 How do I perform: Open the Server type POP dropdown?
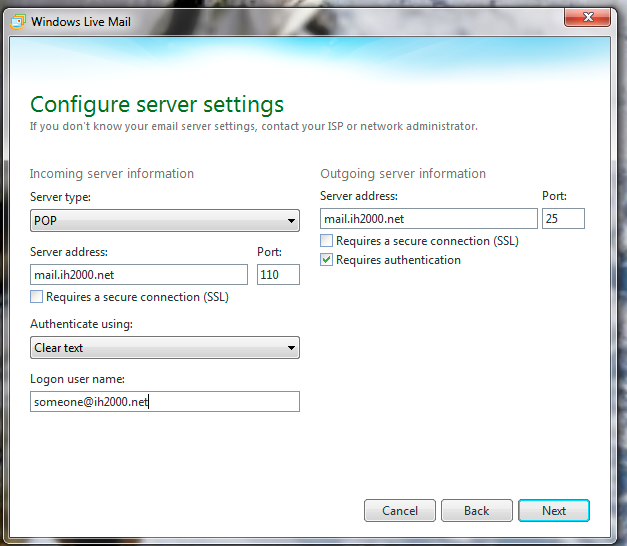164,220
